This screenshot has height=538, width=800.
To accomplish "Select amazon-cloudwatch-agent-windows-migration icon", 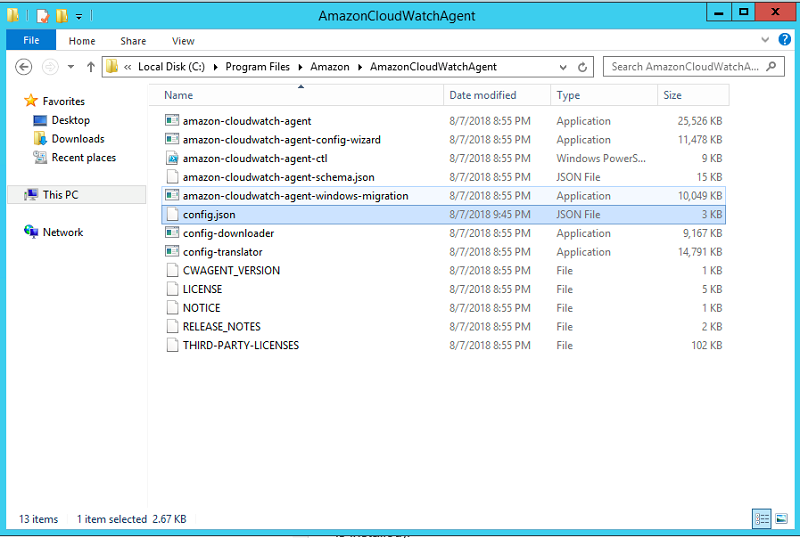I will [x=172, y=195].
